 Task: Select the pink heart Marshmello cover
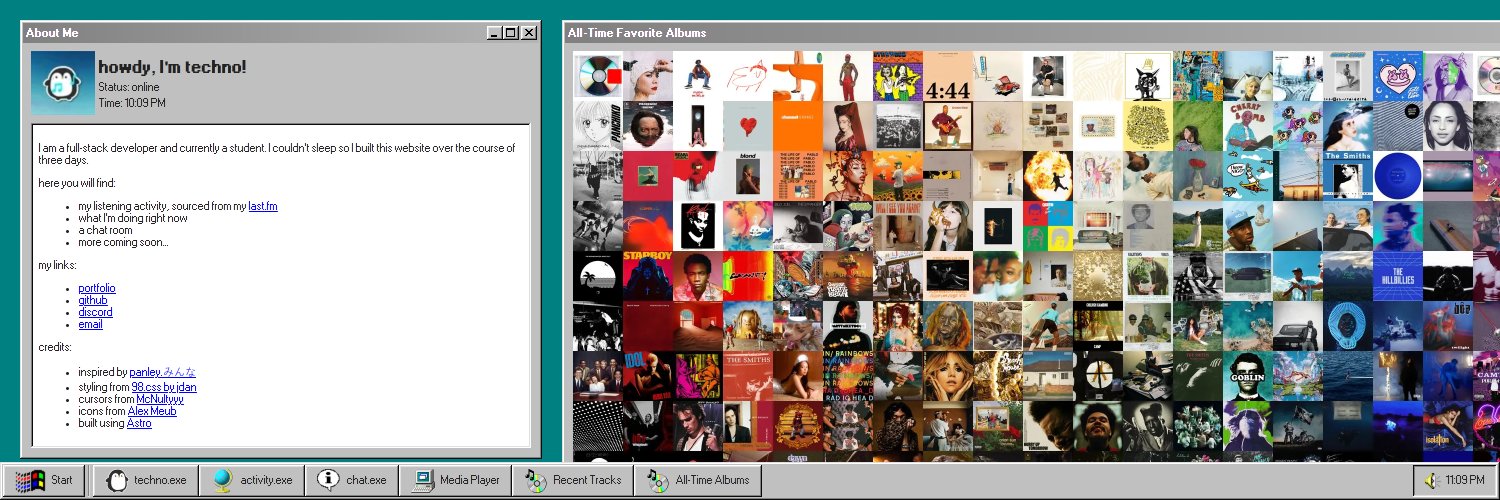point(1398,76)
